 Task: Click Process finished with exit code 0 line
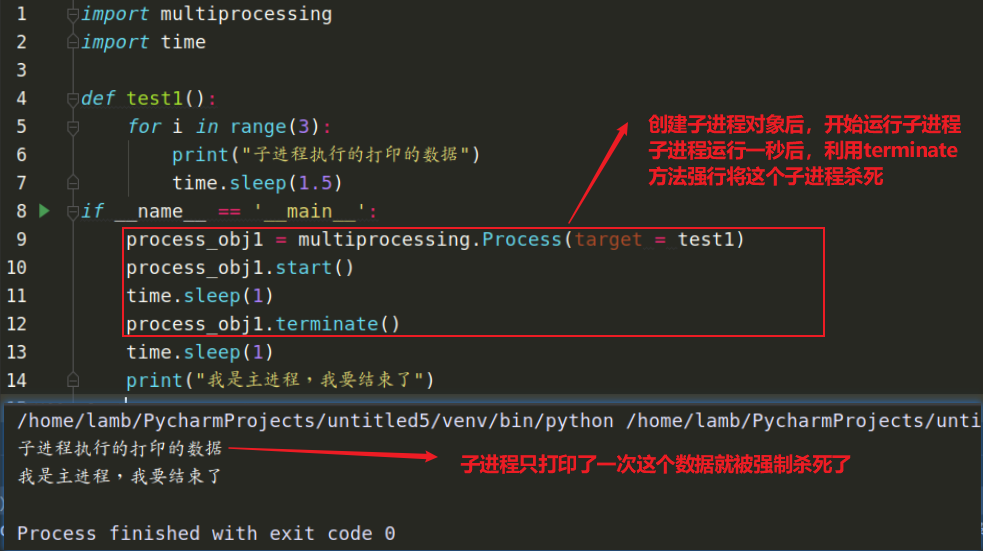206,534
